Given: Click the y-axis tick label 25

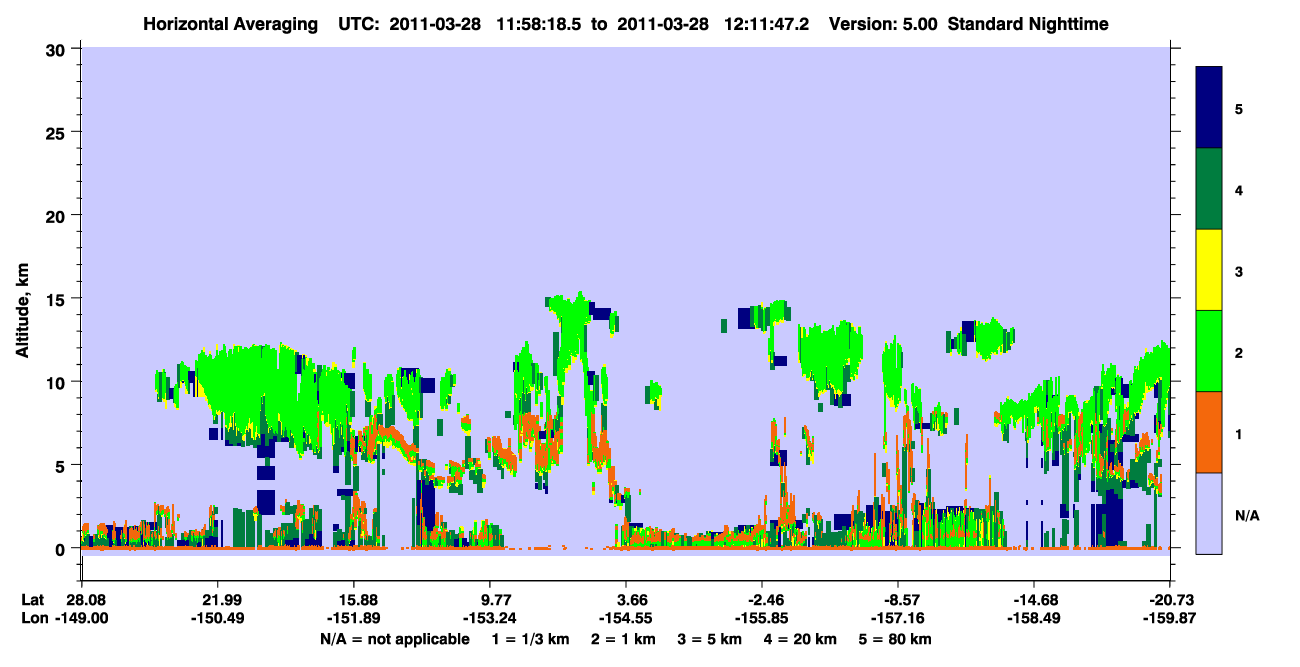Looking at the screenshot, I should [x=58, y=133].
